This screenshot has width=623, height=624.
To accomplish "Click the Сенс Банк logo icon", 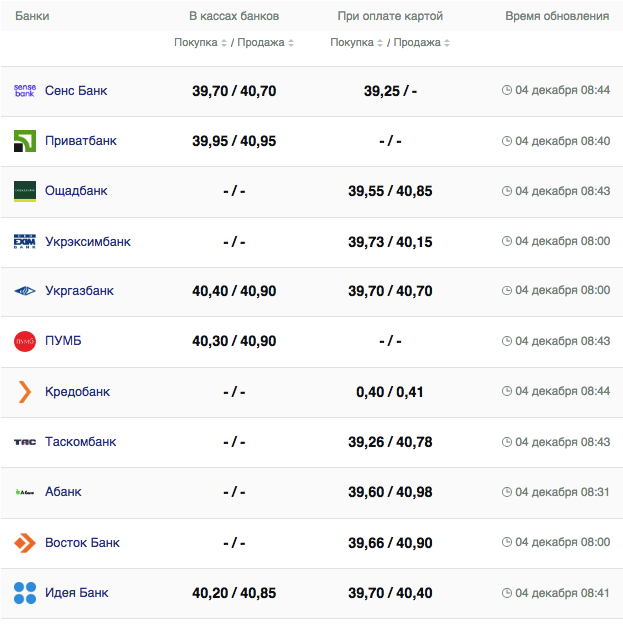I will [x=25, y=91].
